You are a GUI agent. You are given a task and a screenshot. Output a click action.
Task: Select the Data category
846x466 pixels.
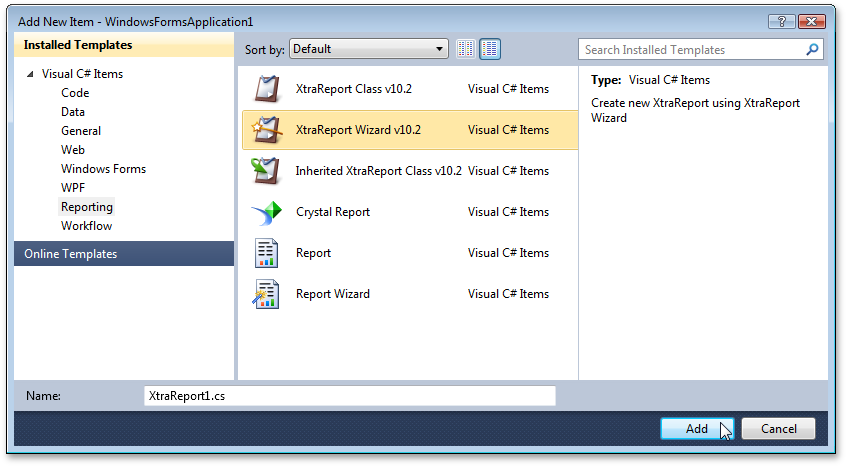click(73, 112)
